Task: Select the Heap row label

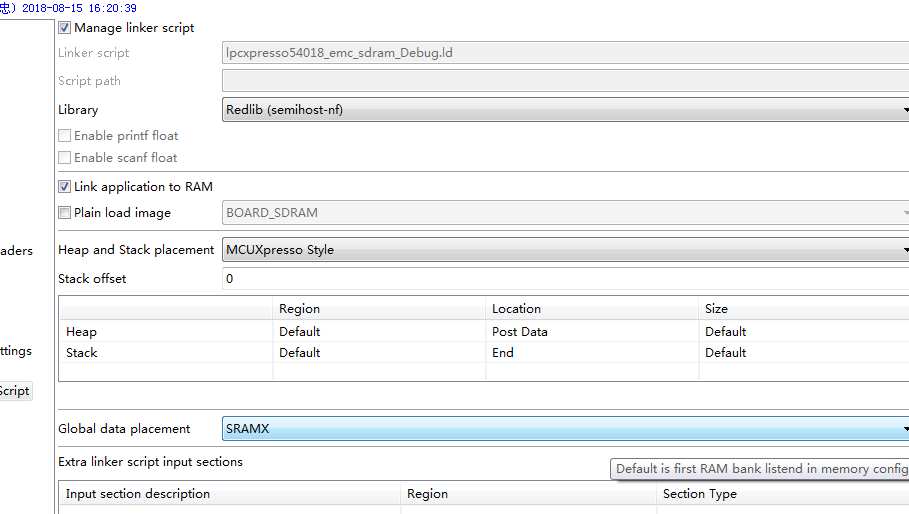Action: click(81, 332)
